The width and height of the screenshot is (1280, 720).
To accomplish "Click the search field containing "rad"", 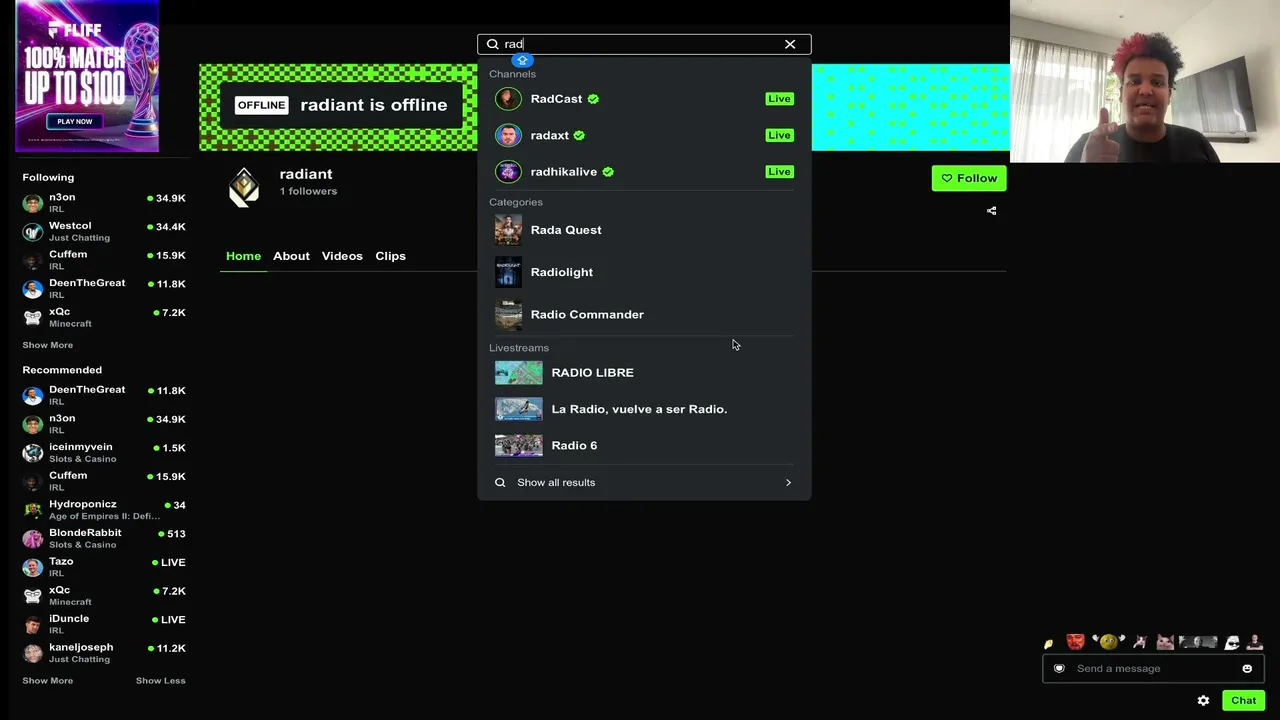I will pyautogui.click(x=644, y=44).
